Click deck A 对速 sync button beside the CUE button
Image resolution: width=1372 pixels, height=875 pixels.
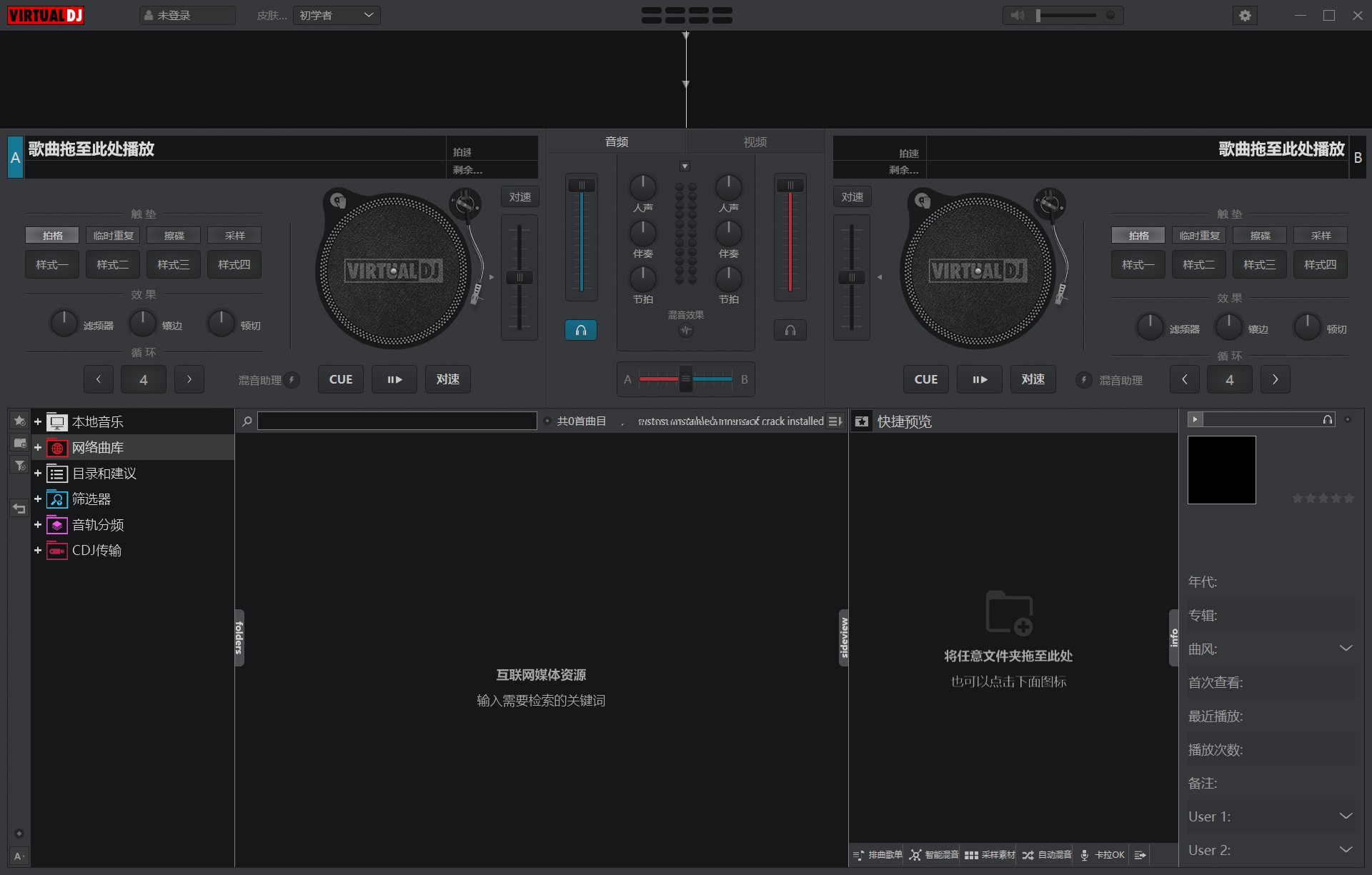pos(448,379)
